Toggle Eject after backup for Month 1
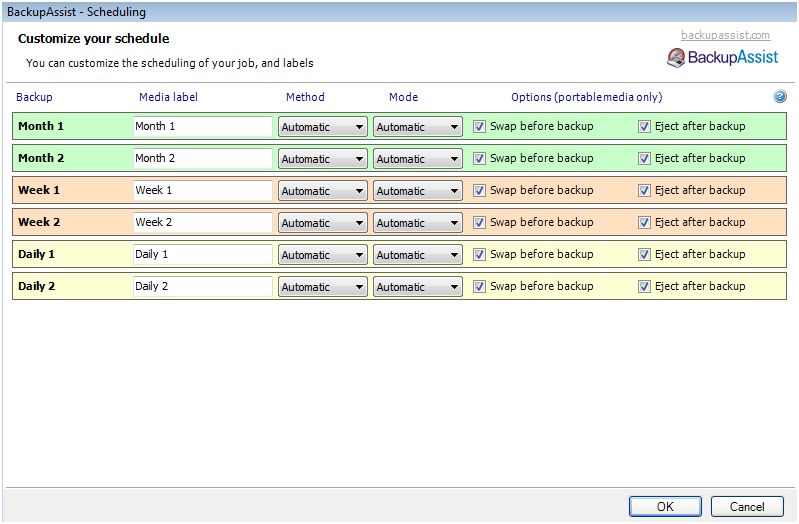This screenshot has height=524, width=799. 644,126
